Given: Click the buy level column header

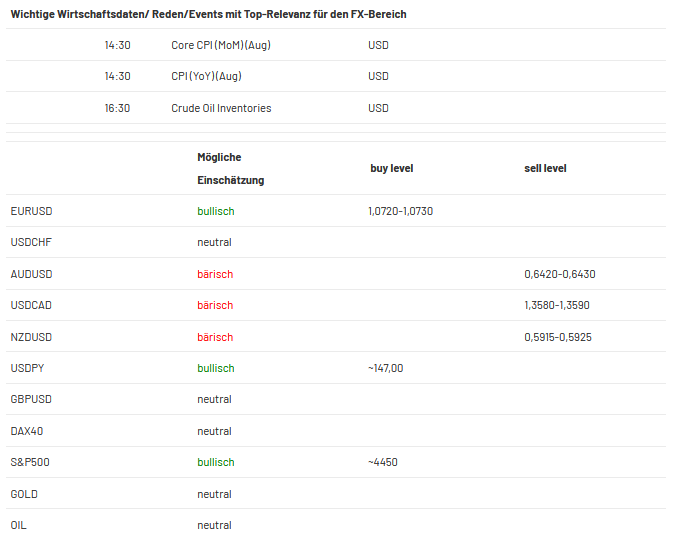Looking at the screenshot, I should point(392,168).
